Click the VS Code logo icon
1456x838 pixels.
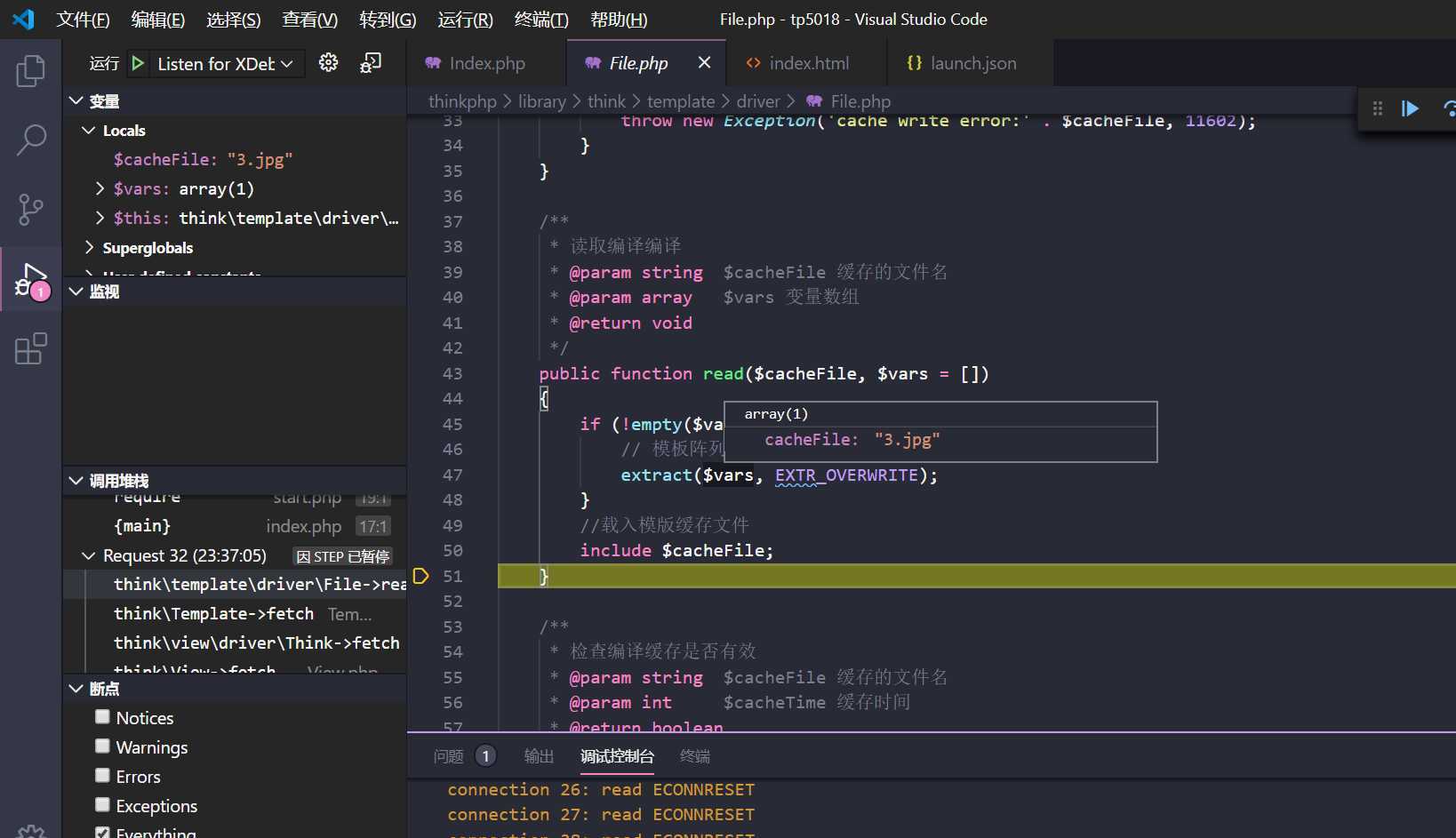pyautogui.click(x=23, y=19)
